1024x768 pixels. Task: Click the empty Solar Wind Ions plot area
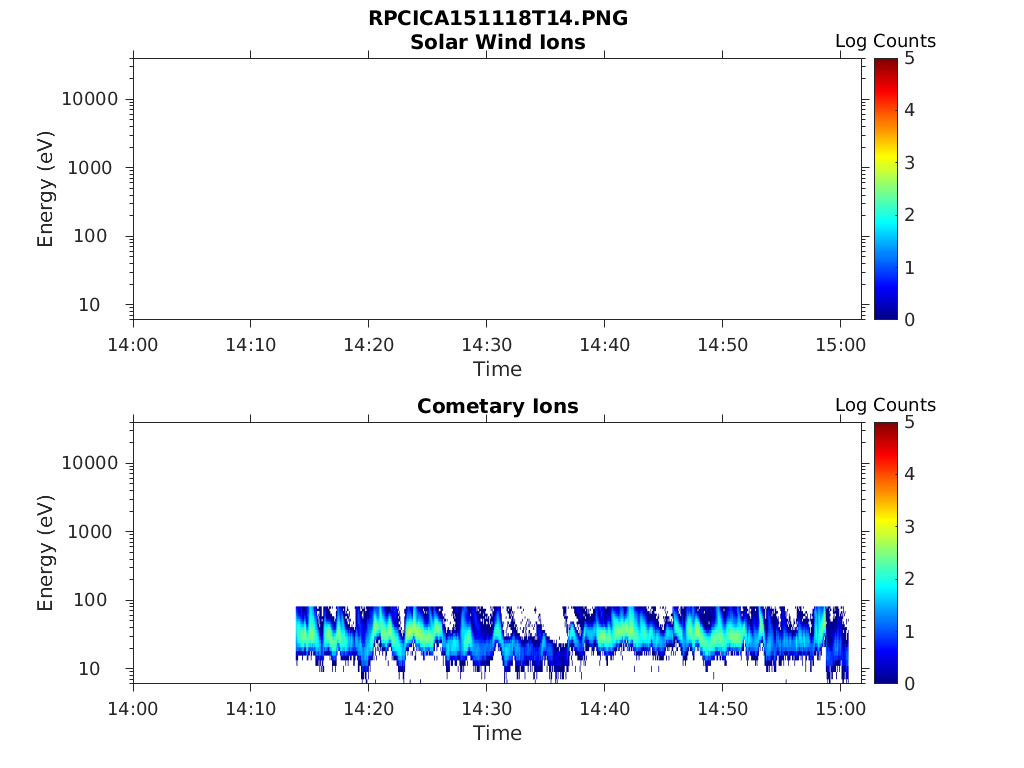pyautogui.click(x=498, y=189)
